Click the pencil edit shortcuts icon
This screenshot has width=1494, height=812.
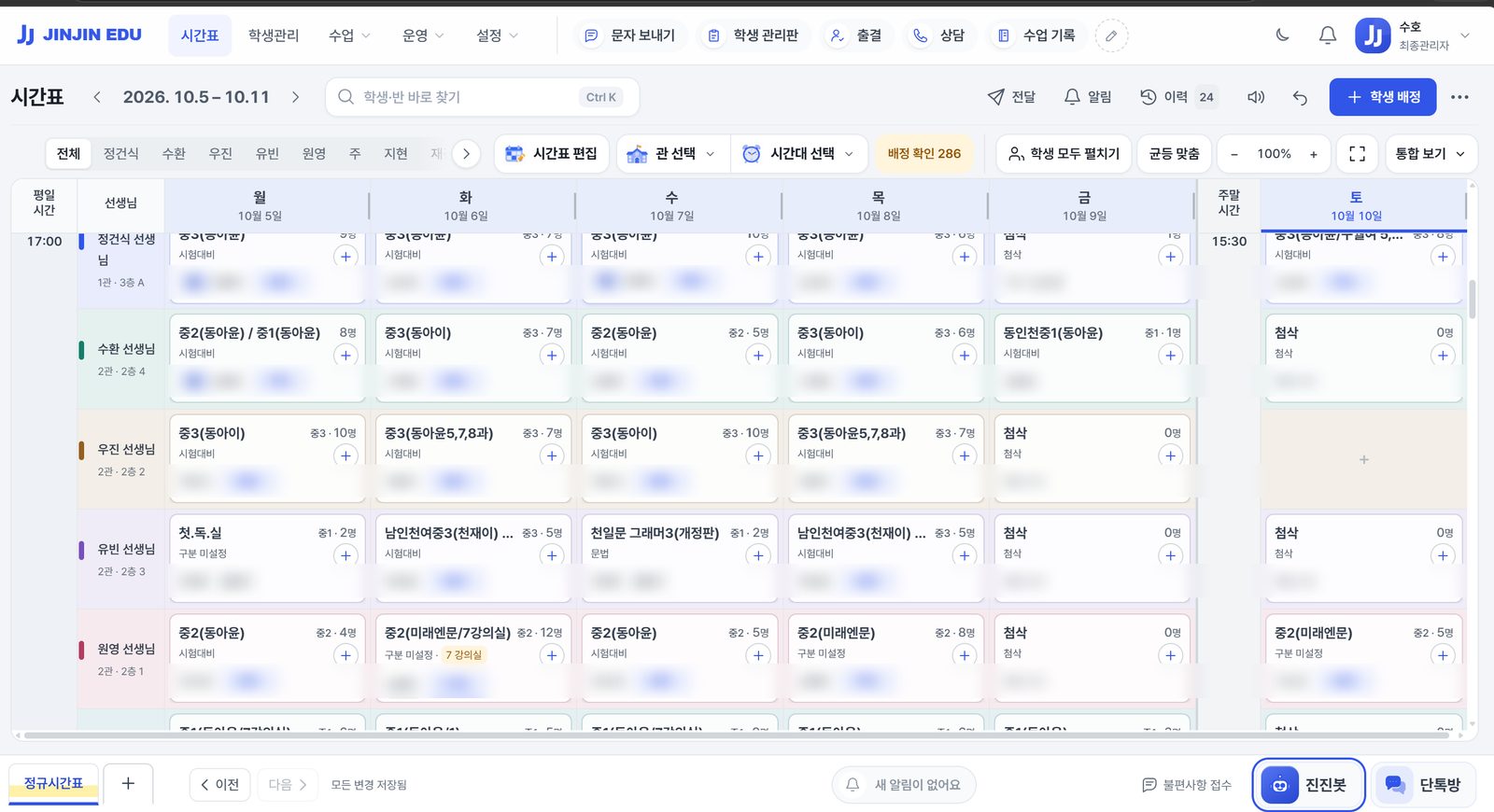click(x=1111, y=35)
